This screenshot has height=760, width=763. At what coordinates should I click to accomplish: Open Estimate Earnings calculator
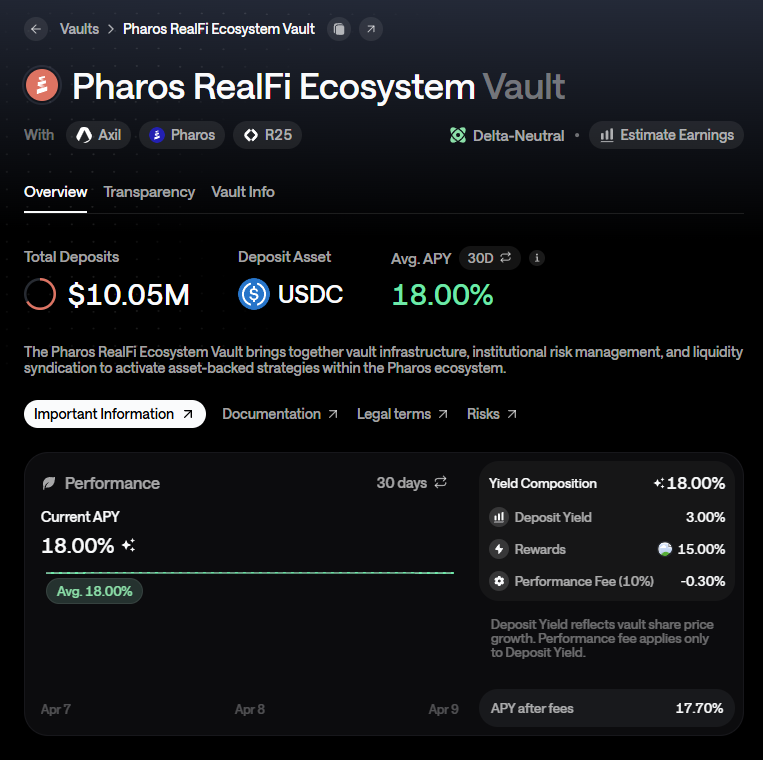[666, 135]
